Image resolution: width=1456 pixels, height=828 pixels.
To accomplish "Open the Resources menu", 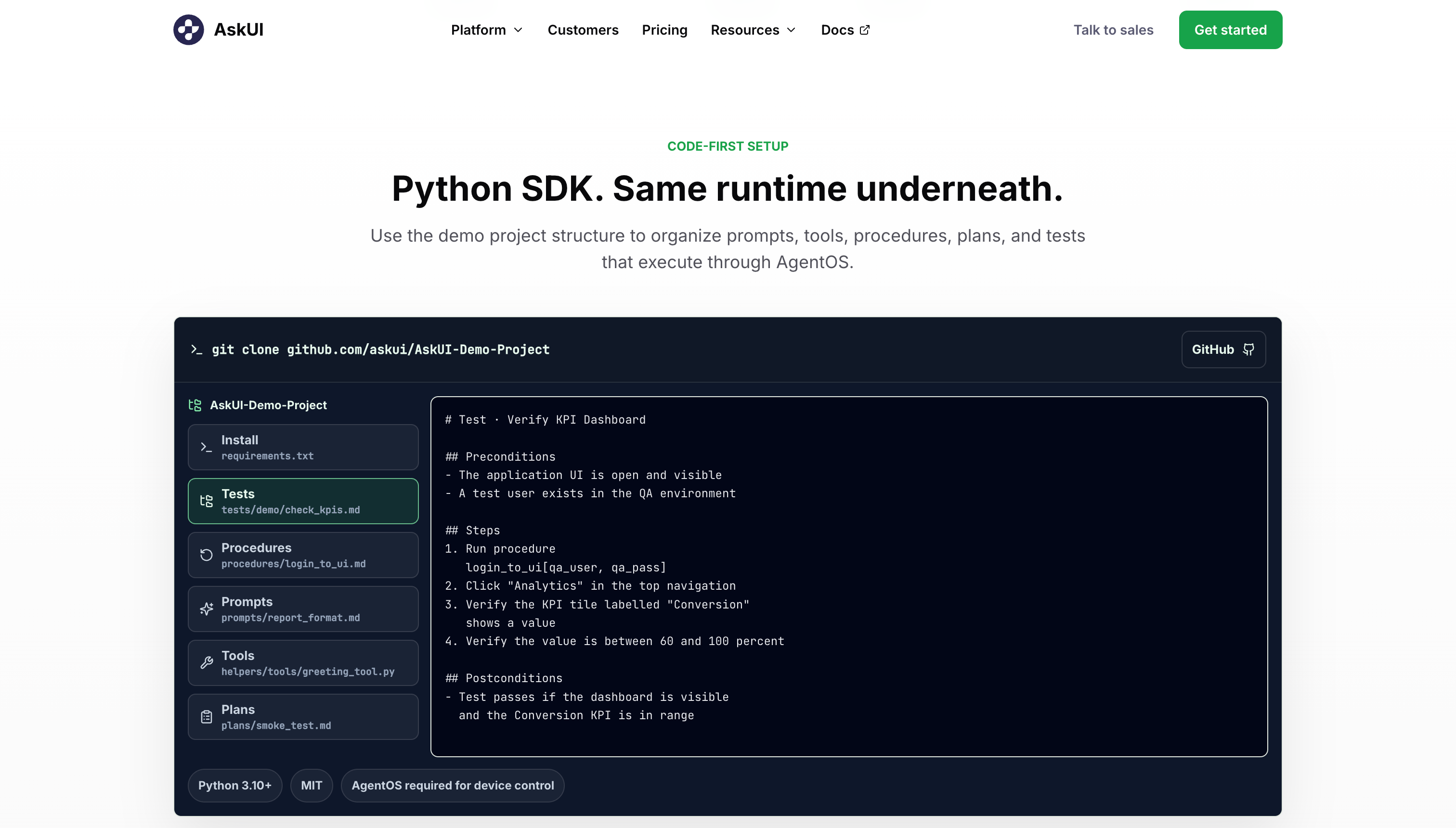I will point(754,29).
